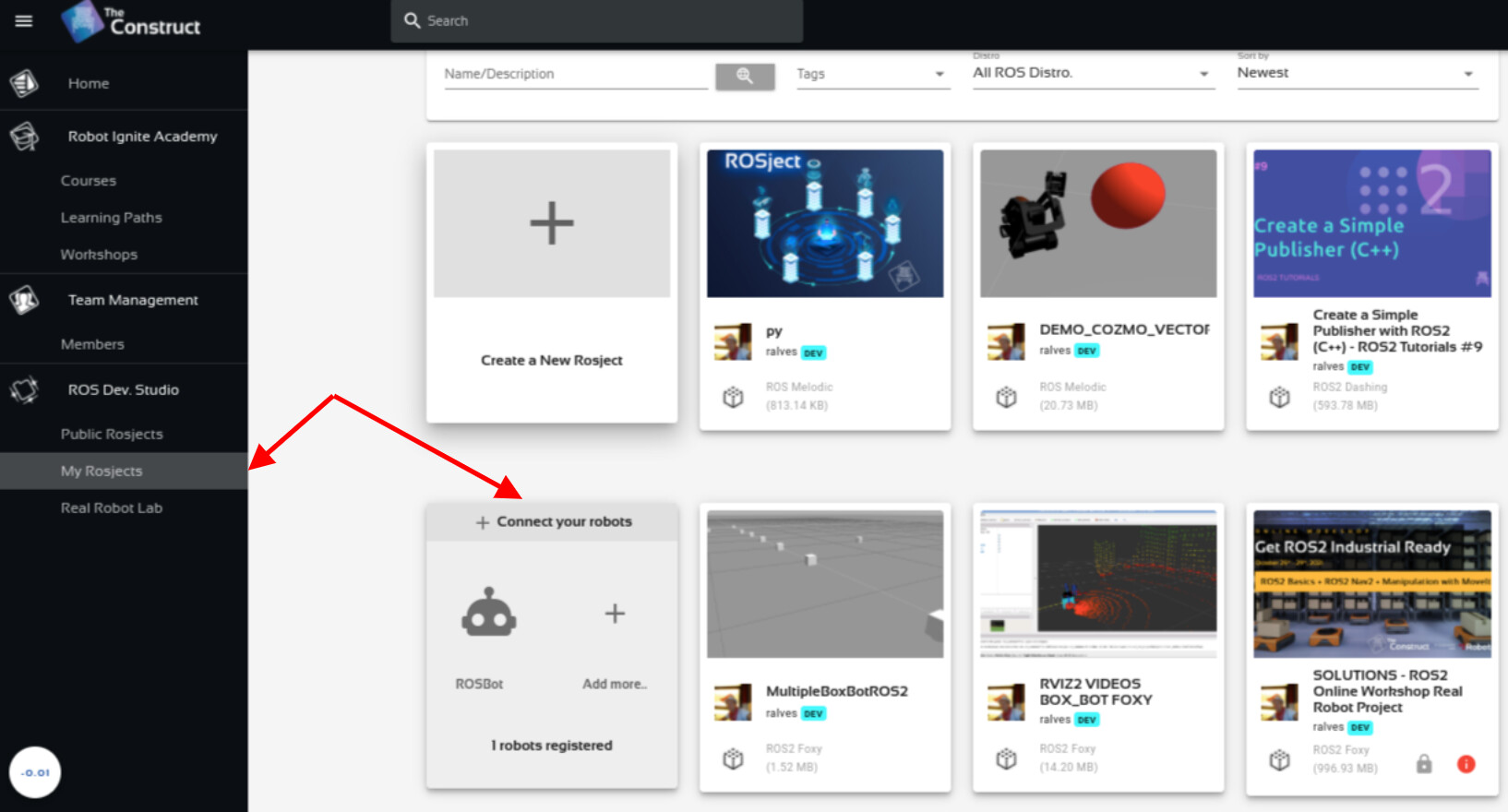The image size is (1508, 812).
Task: Open Create a Simple Publisher thumbnail
Action: point(1371,223)
